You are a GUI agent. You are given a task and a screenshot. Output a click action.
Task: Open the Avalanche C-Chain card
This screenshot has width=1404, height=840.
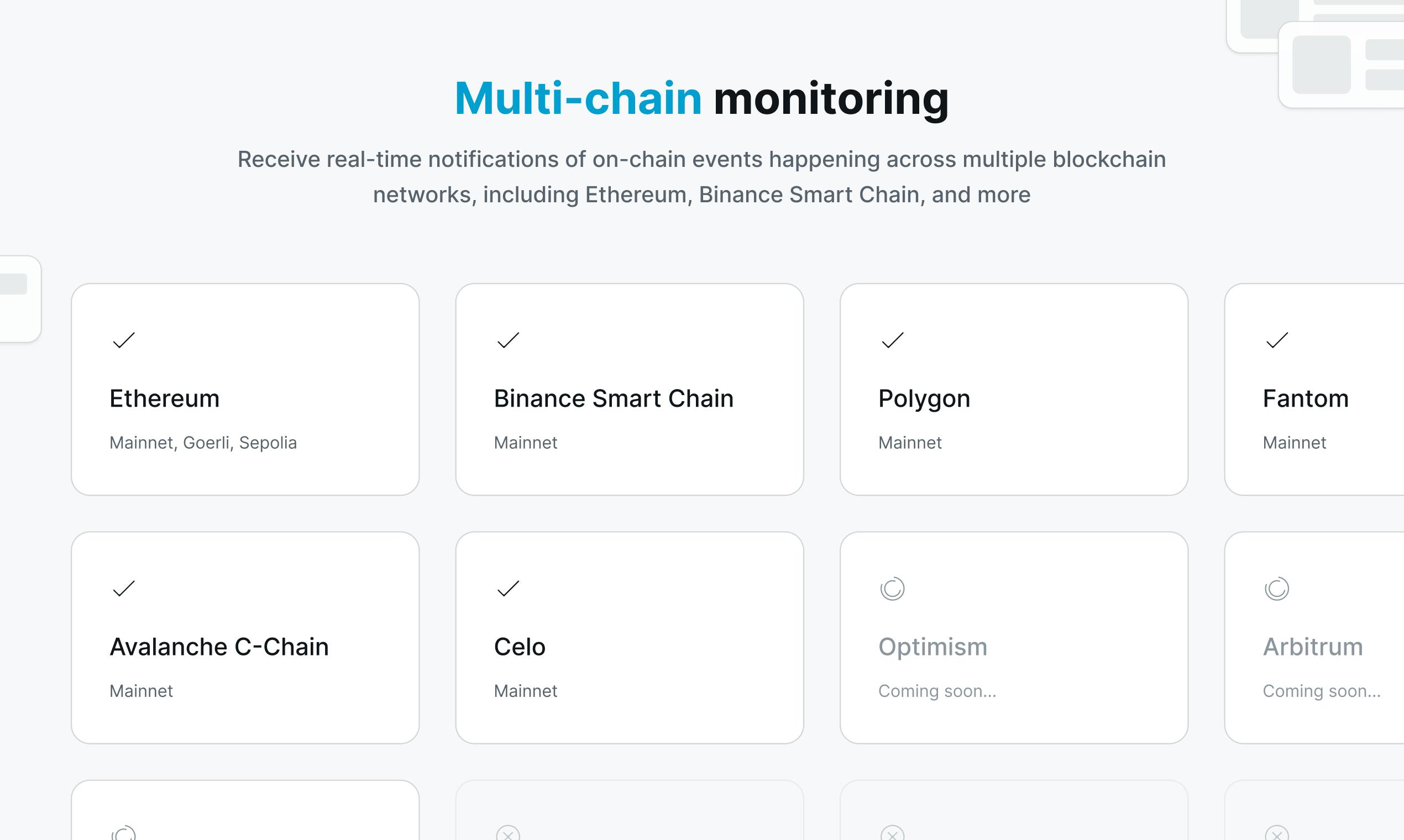[x=245, y=637]
